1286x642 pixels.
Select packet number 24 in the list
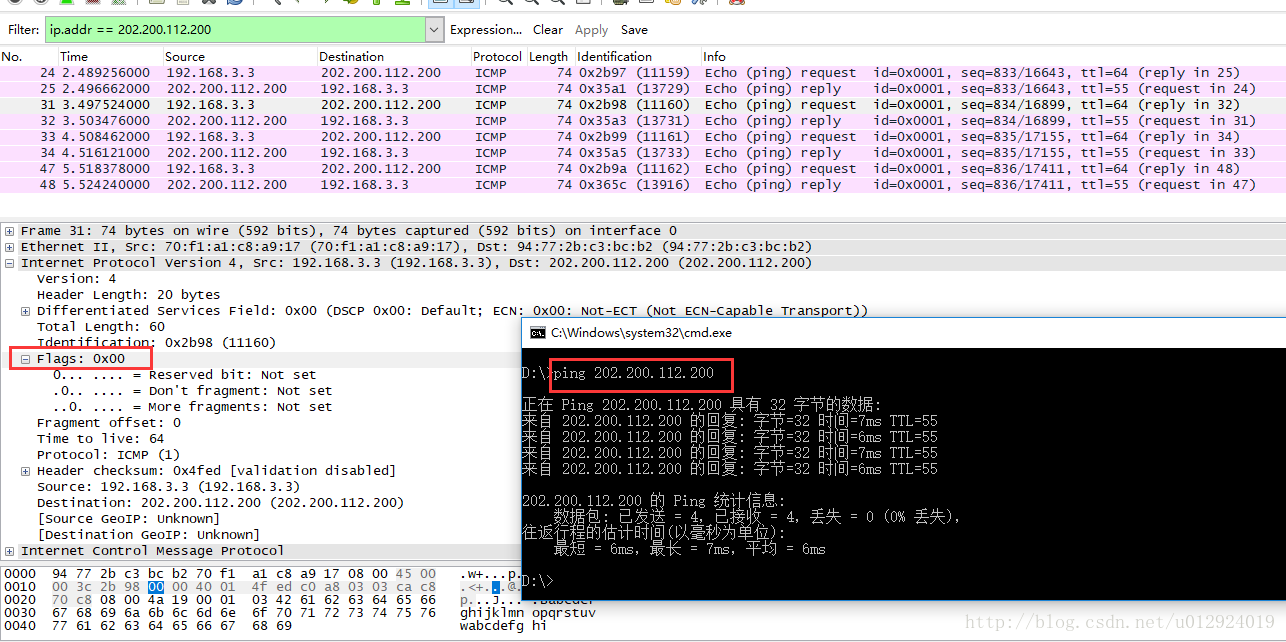(643, 73)
